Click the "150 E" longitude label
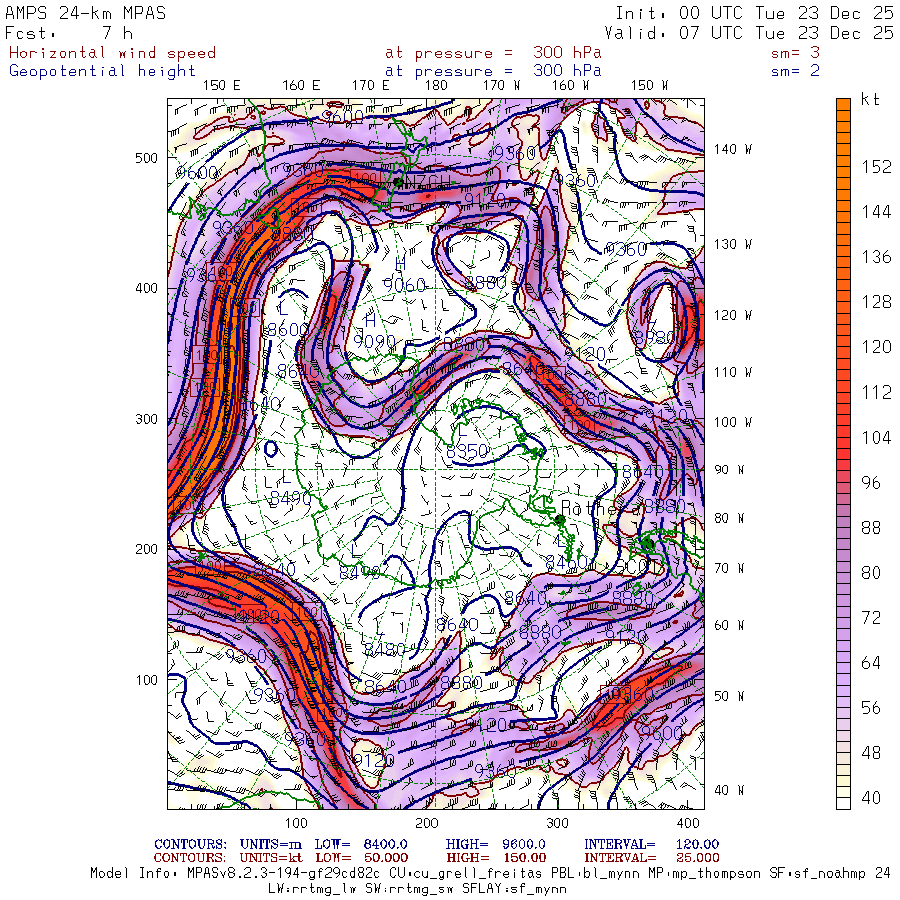 [x=222, y=86]
